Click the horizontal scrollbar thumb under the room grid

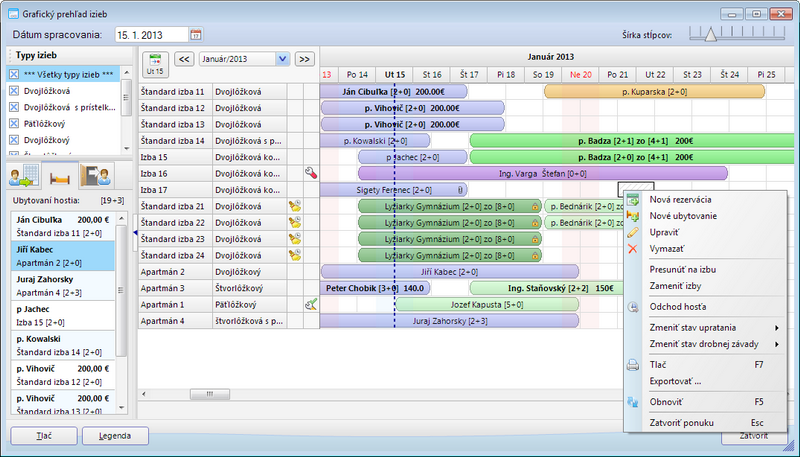point(210,394)
